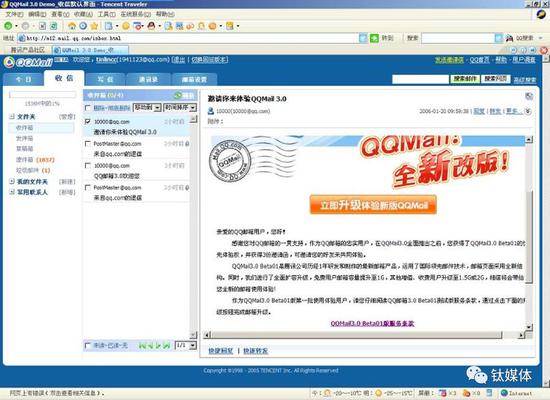550x400 pixels.
Task: Open the 1/1 page selector dropdown
Action: [x=185, y=346]
